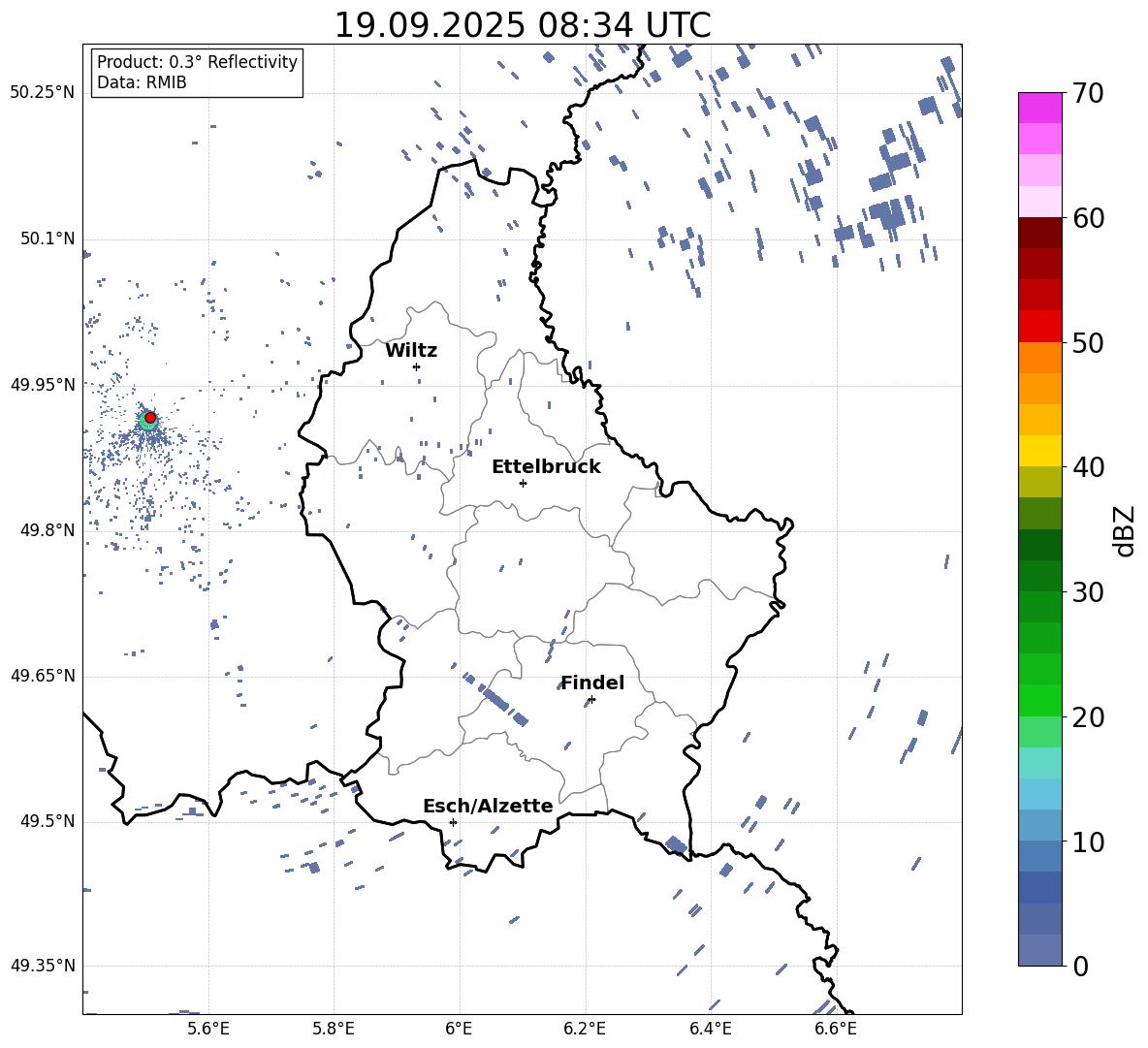Click the 50.1°N latitude label
Viewport: 1148px width, 1048px height.
click(48, 239)
